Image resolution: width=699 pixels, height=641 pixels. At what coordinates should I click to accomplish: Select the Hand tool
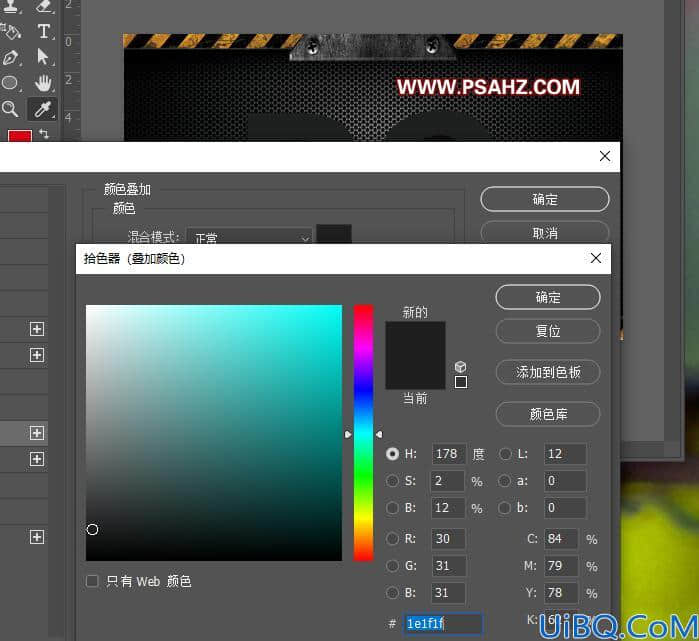tap(43, 83)
